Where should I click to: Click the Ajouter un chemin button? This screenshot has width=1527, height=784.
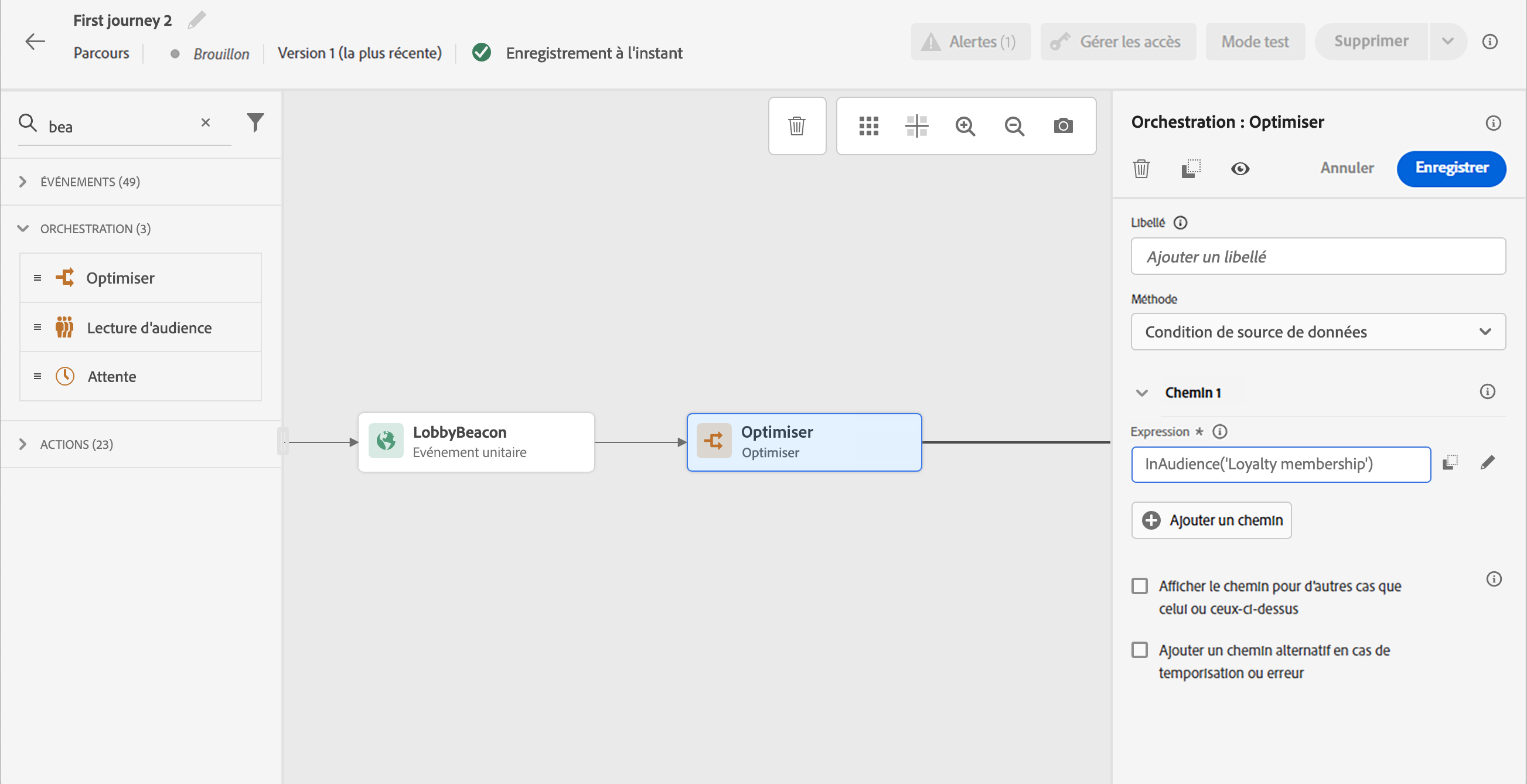pos(1211,520)
